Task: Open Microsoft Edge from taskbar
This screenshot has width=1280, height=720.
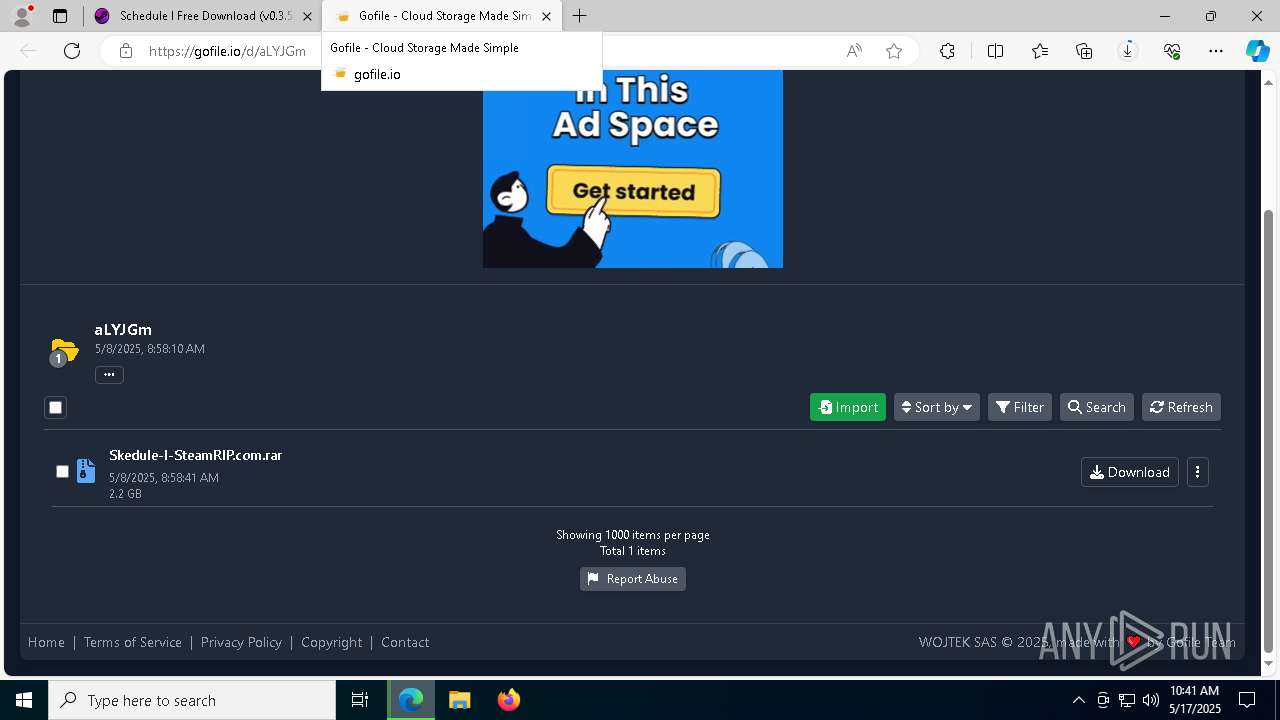Action: tap(411, 700)
